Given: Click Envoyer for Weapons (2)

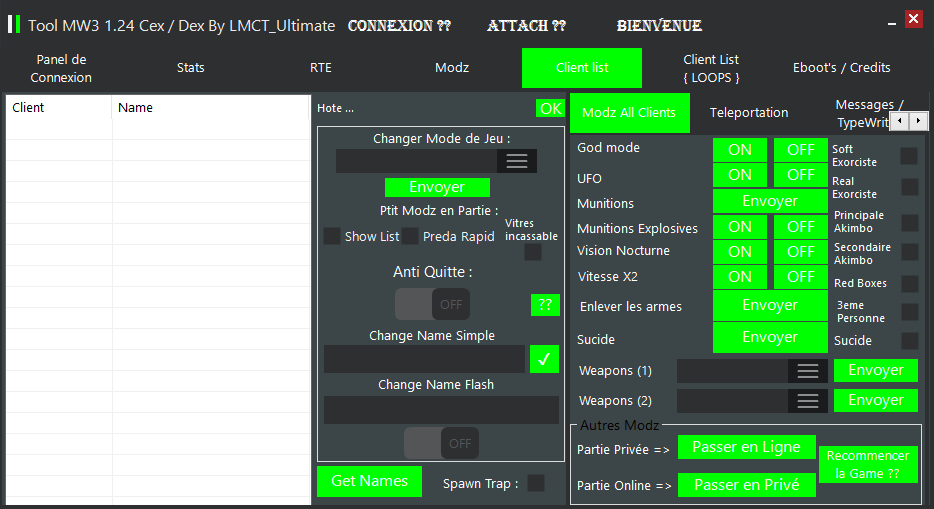Looking at the screenshot, I should coord(876,400).
